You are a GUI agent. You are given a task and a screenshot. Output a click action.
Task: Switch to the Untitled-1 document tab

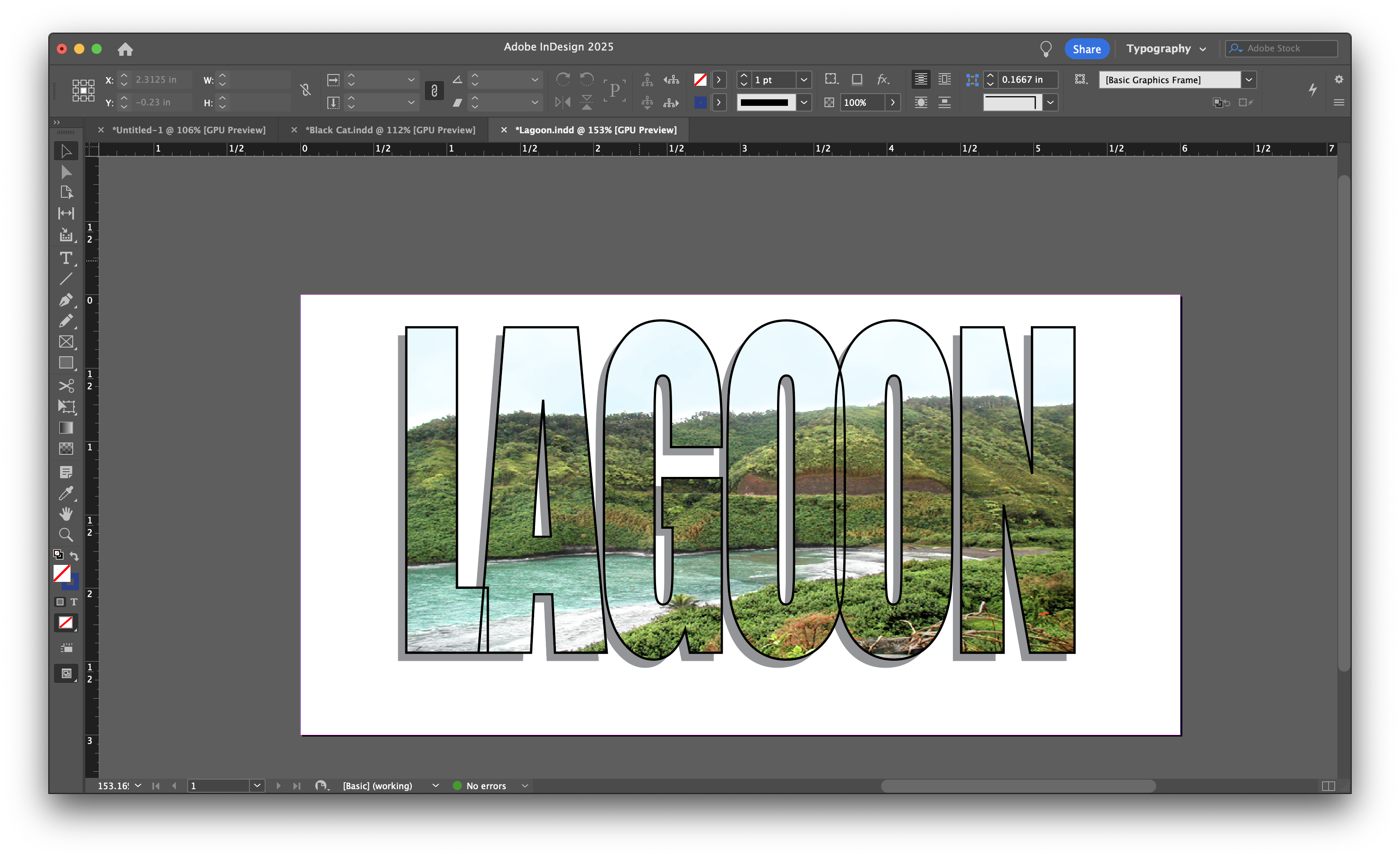coord(188,130)
